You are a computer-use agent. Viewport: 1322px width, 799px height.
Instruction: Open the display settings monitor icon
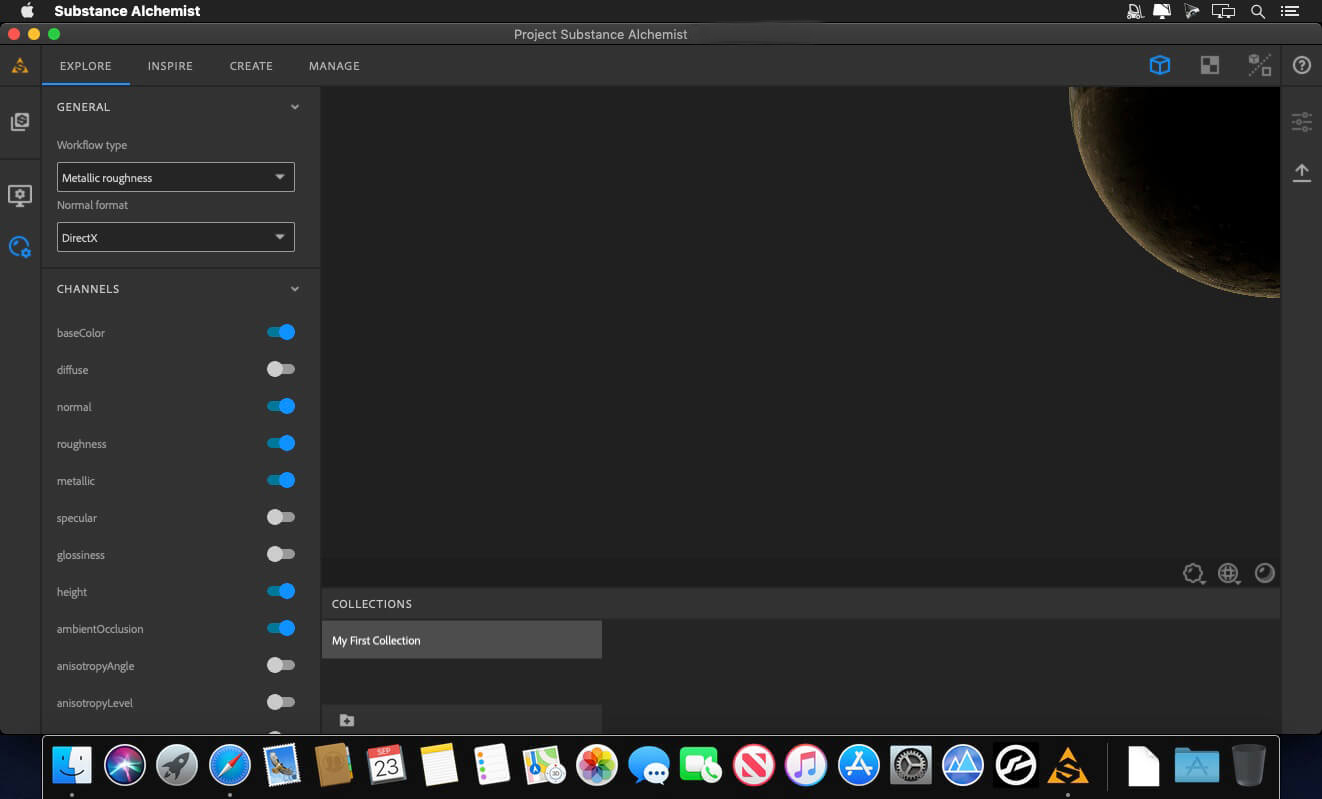point(20,195)
